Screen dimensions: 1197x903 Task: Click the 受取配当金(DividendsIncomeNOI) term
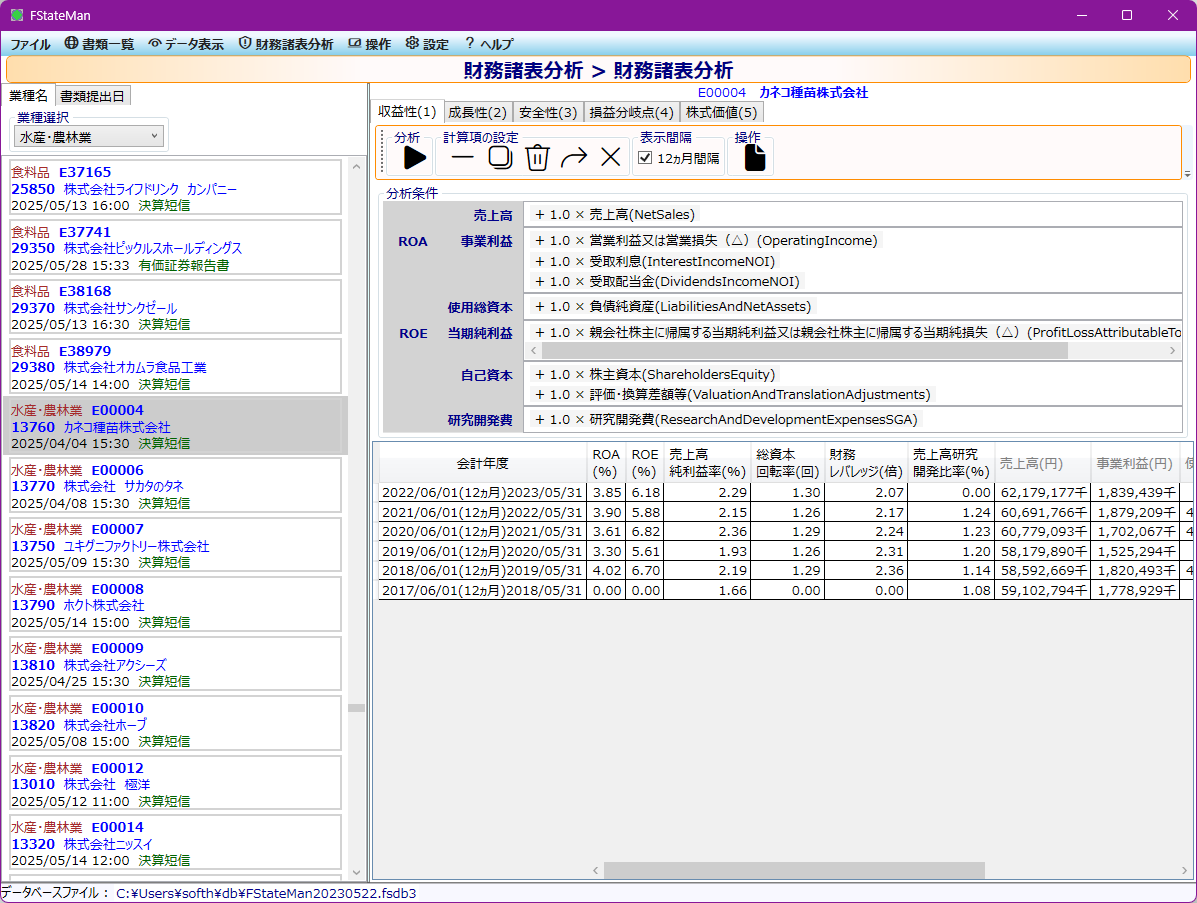(x=666, y=282)
